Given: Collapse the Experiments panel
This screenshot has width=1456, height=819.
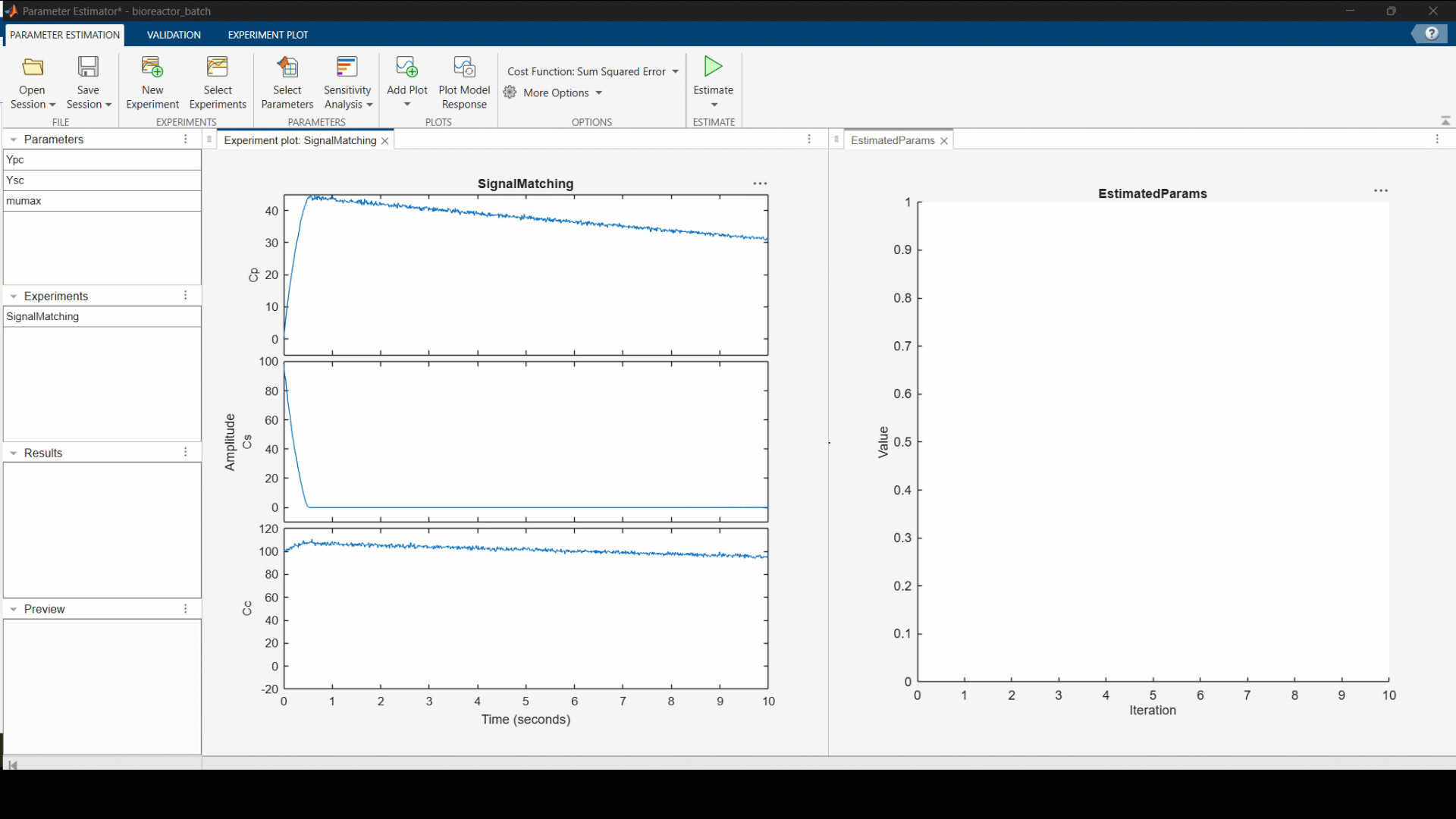Looking at the screenshot, I should [x=14, y=297].
